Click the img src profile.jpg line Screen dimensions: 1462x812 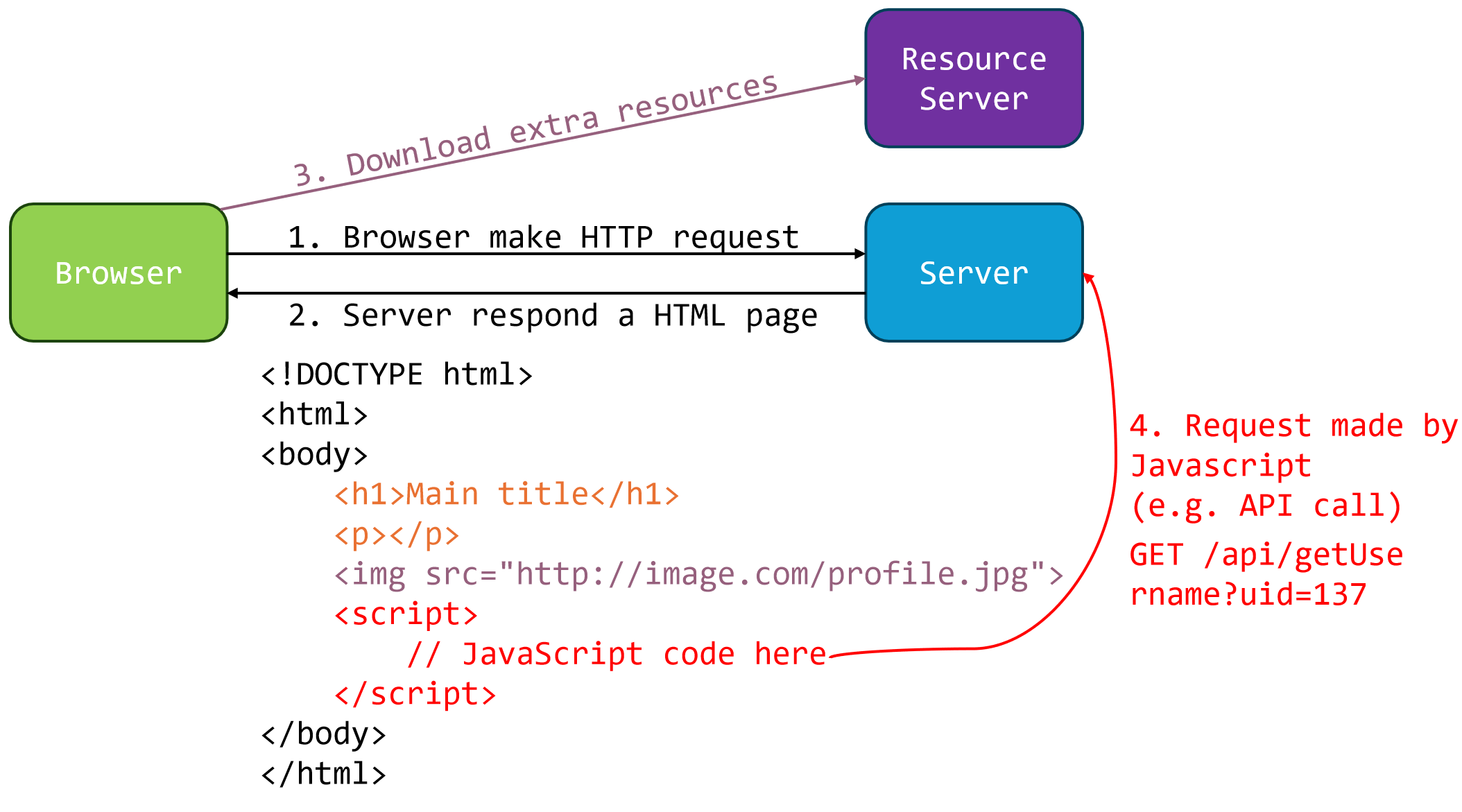pos(698,575)
